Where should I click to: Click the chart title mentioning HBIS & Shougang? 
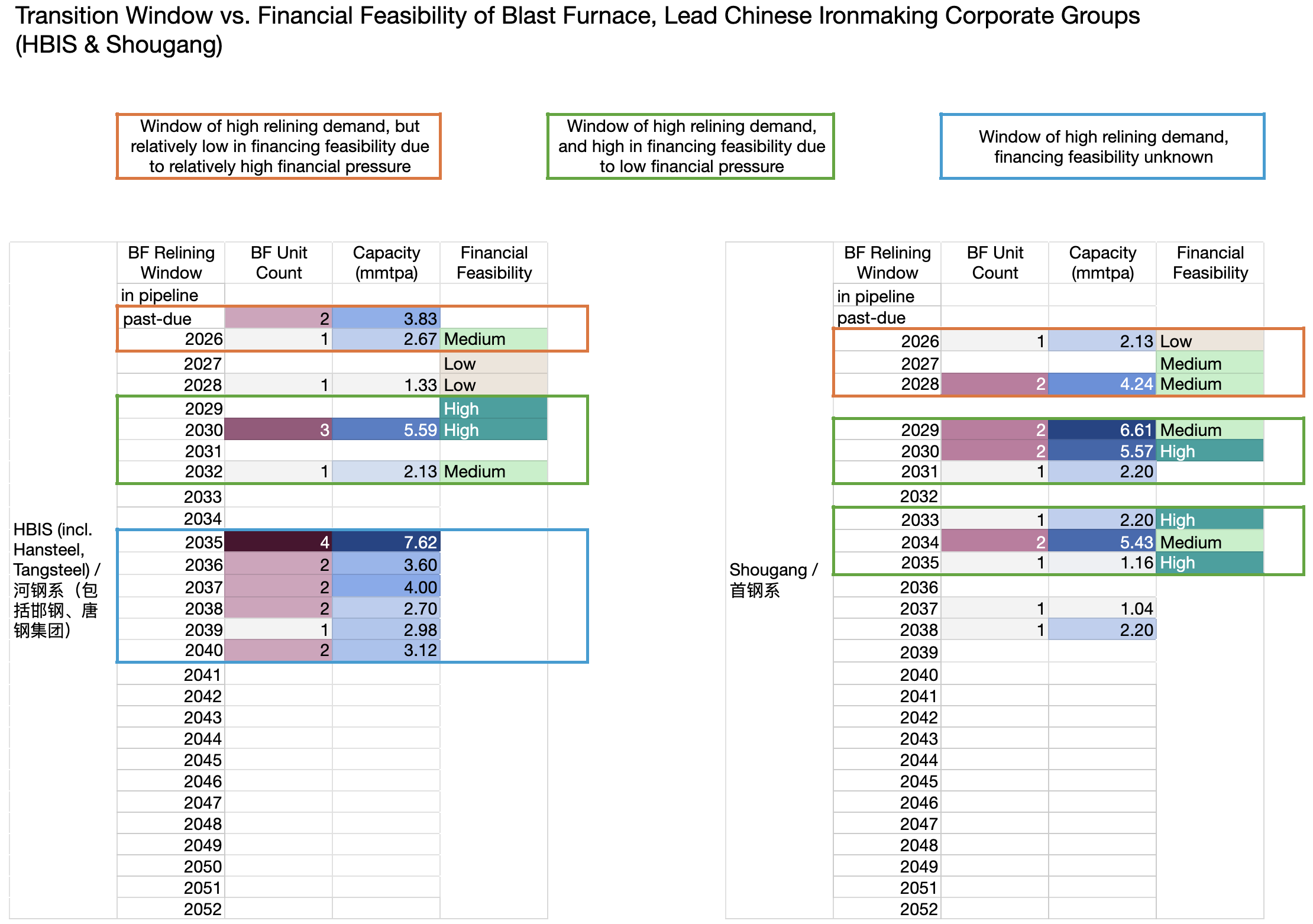click(x=577, y=30)
